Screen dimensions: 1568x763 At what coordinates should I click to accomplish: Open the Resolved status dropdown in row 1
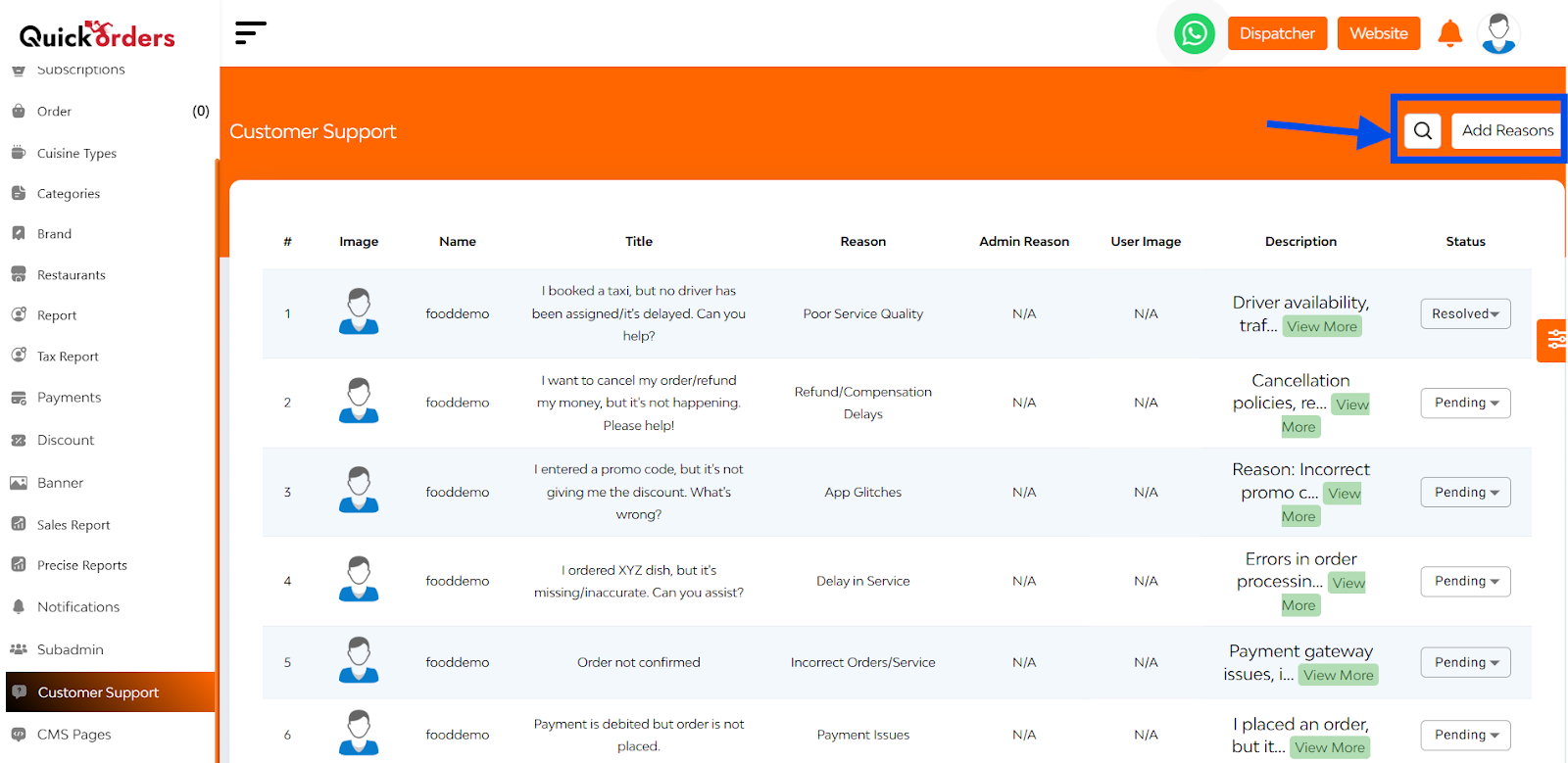tap(1465, 313)
